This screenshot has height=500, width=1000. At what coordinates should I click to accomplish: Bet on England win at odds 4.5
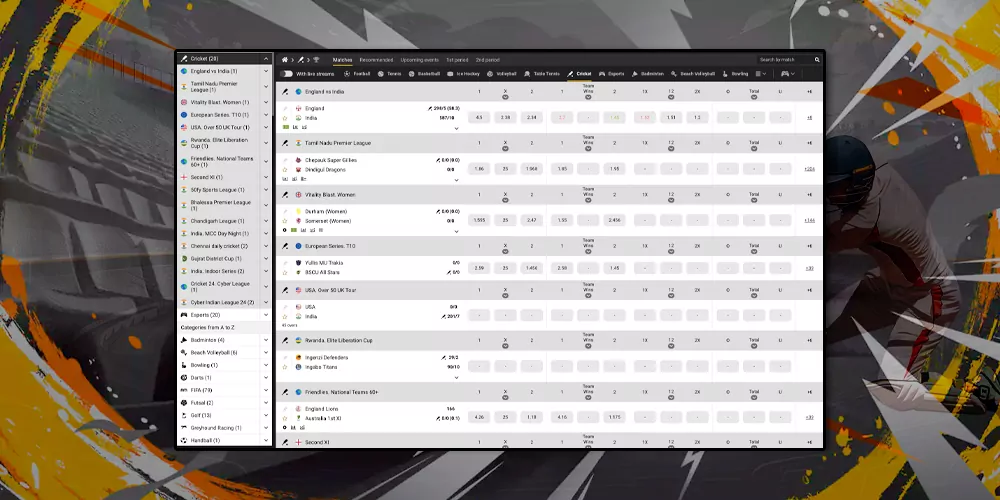[x=479, y=117]
